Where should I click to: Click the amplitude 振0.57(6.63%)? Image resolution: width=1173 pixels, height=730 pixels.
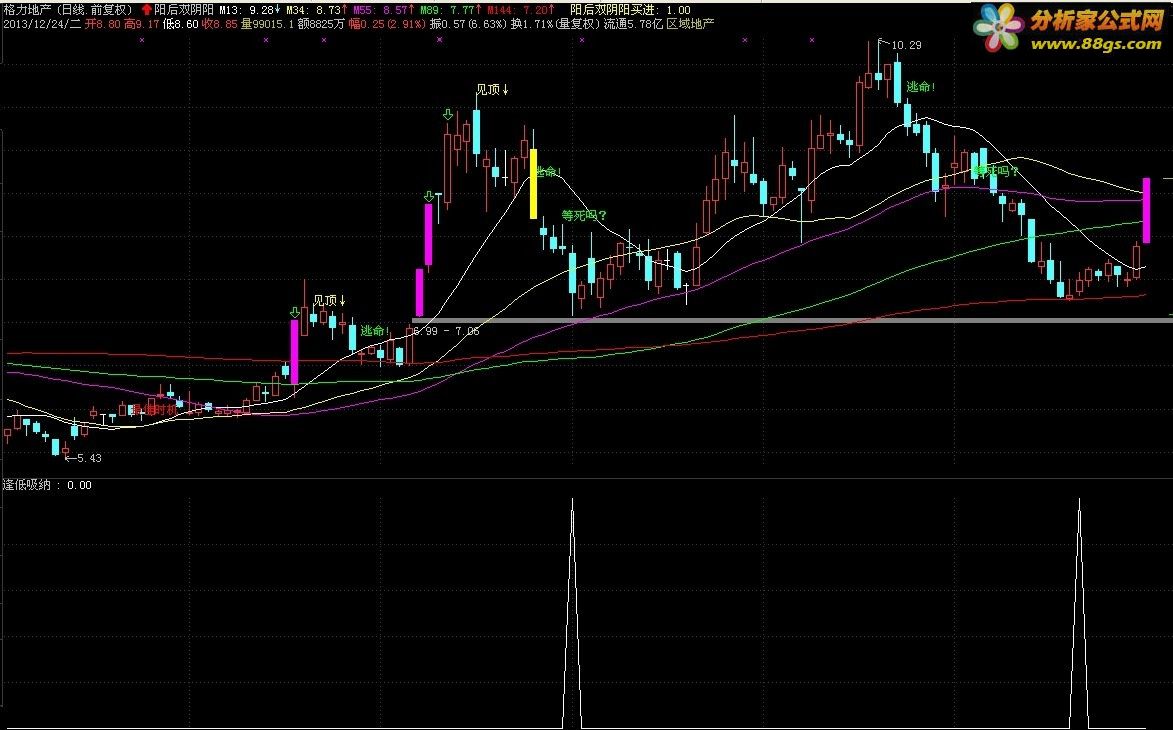point(468,23)
